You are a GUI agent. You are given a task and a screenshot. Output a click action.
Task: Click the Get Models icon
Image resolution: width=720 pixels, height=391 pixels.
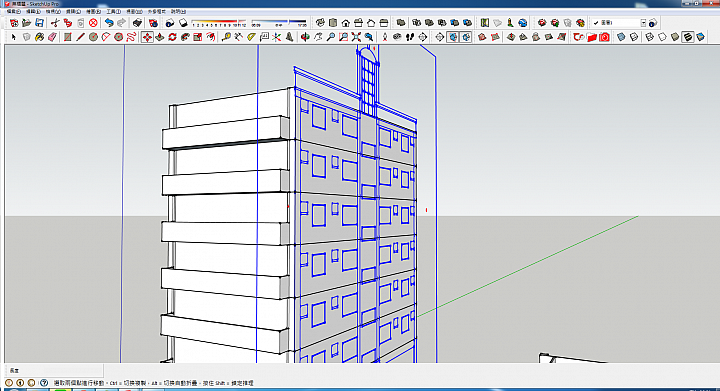pos(542,23)
